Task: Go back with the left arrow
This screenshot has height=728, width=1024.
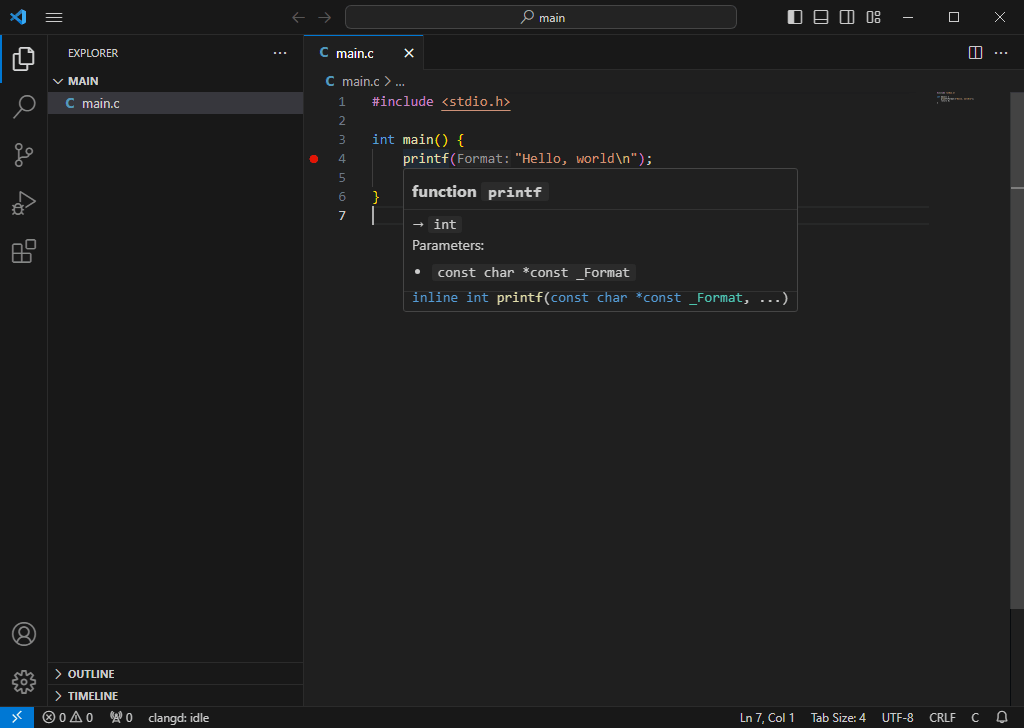Action: click(x=298, y=18)
